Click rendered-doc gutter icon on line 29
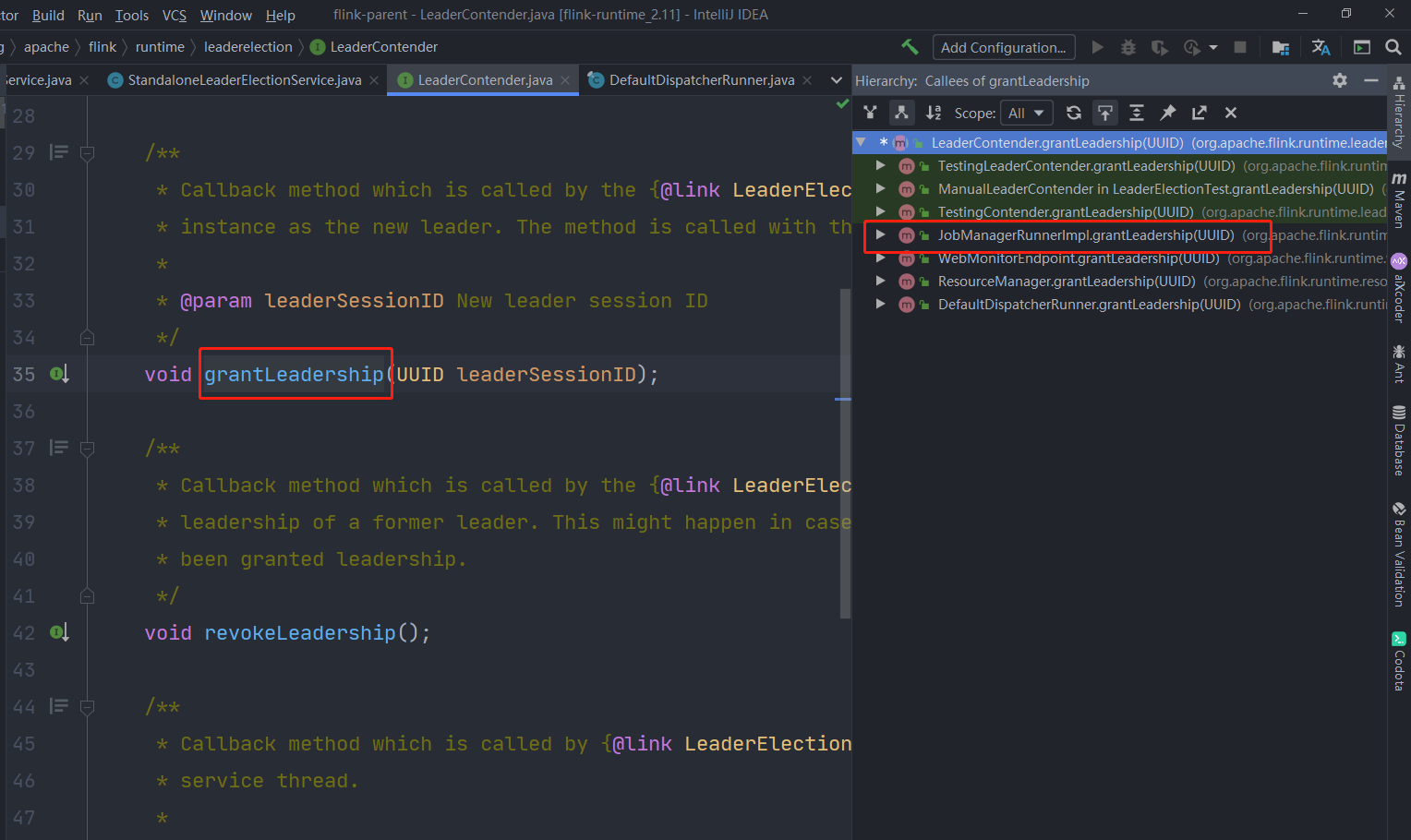Viewport: 1411px width, 840px height. tap(59, 152)
